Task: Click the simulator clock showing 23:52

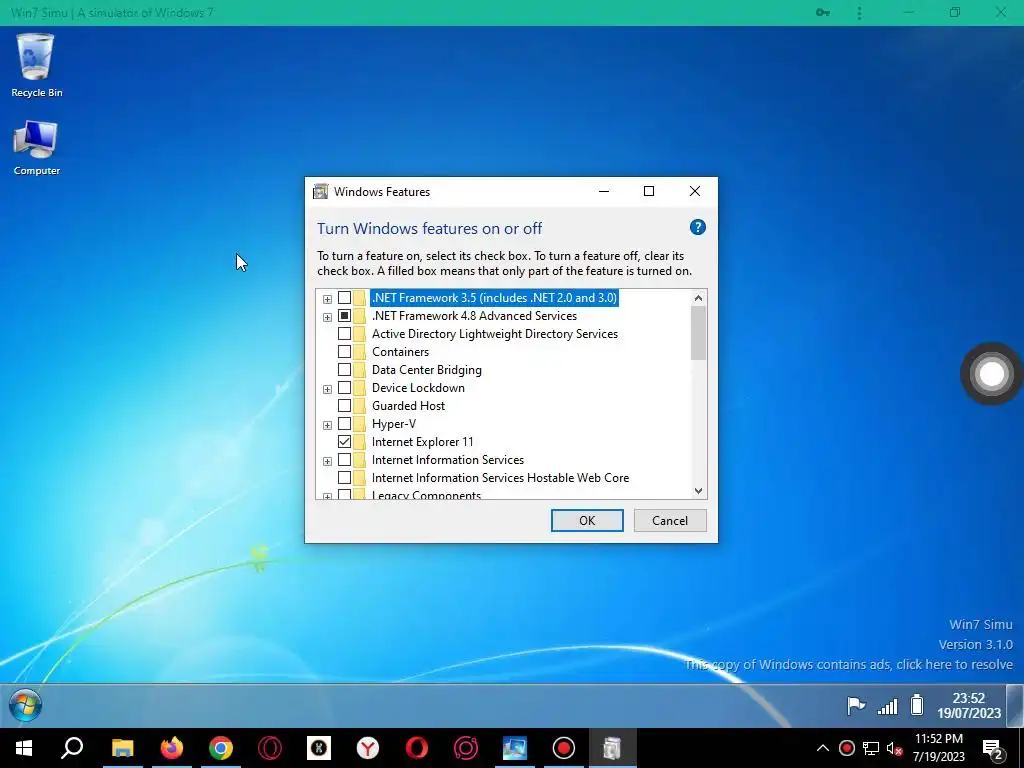Action: point(969,705)
